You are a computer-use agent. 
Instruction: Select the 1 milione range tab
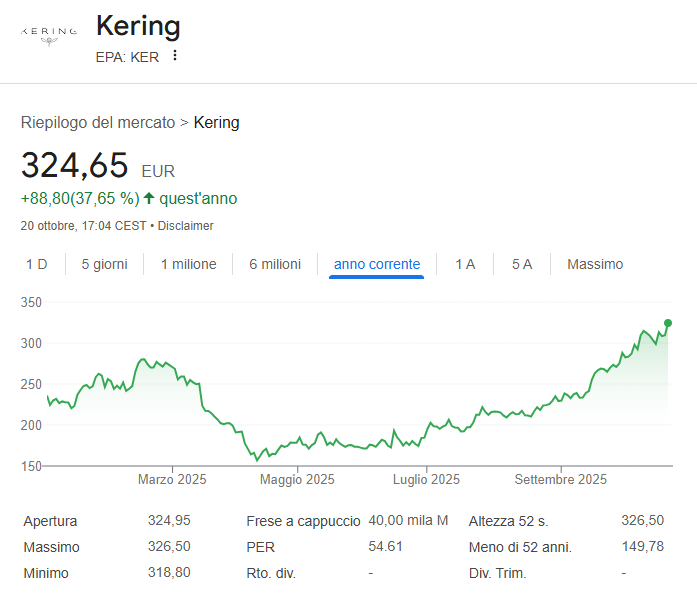pyautogui.click(x=188, y=264)
